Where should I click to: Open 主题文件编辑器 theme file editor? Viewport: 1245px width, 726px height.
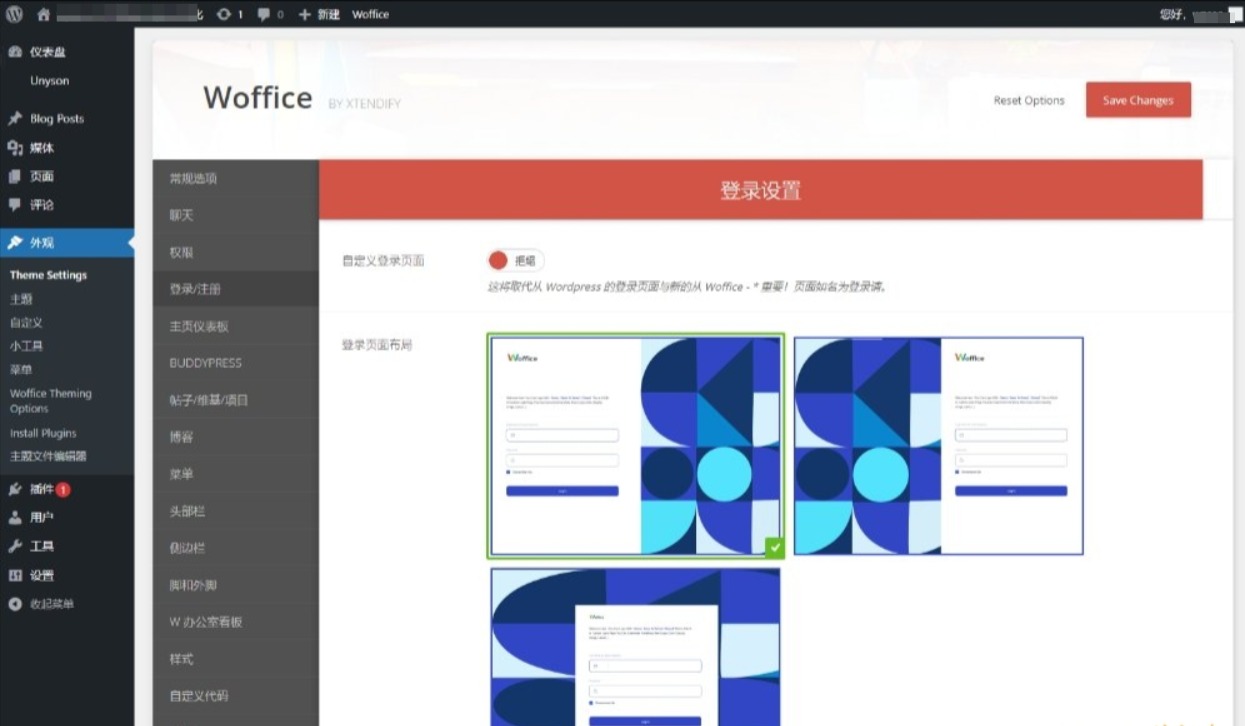48,456
